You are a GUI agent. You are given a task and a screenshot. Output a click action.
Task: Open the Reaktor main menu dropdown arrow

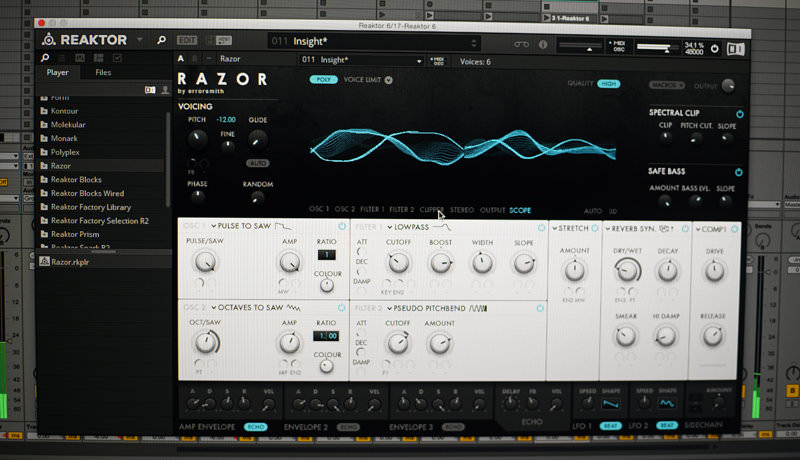pyautogui.click(x=139, y=39)
